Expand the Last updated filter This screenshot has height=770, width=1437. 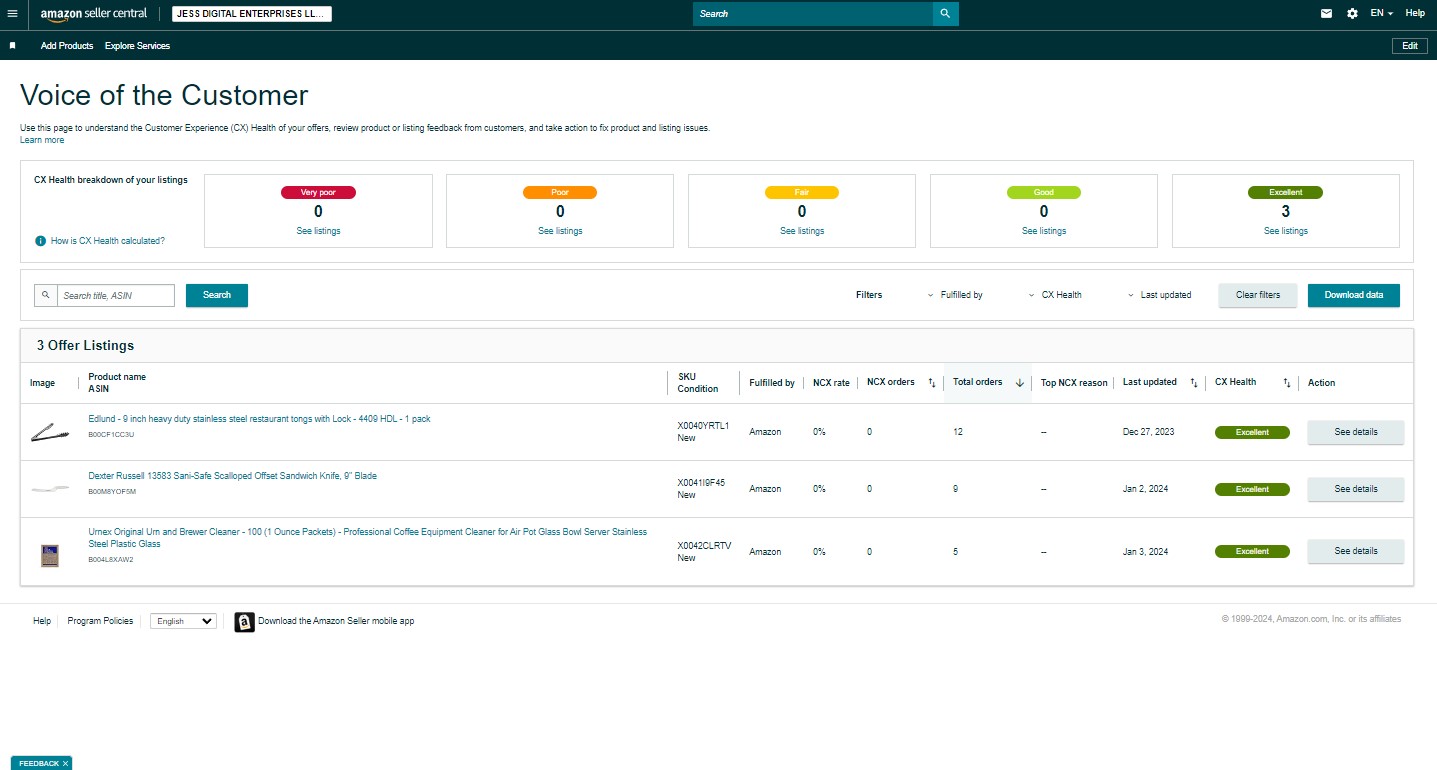tap(1159, 295)
